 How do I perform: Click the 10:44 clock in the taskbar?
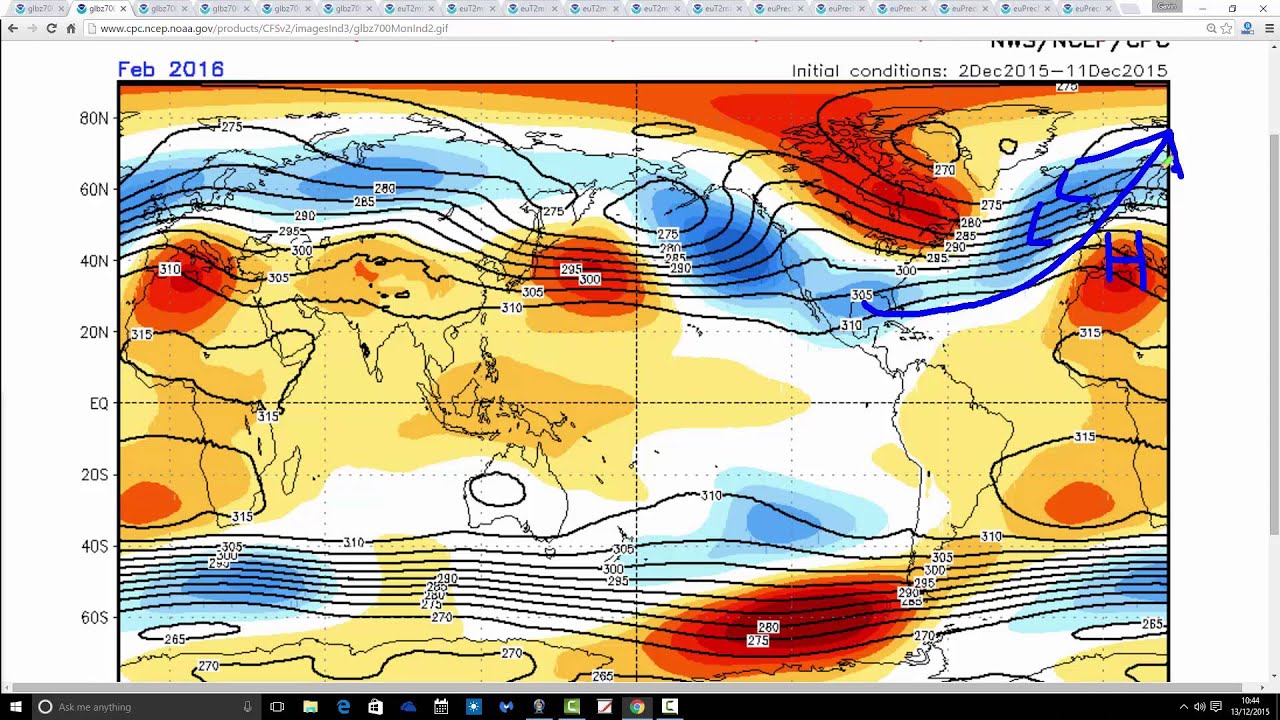pyautogui.click(x=1250, y=706)
